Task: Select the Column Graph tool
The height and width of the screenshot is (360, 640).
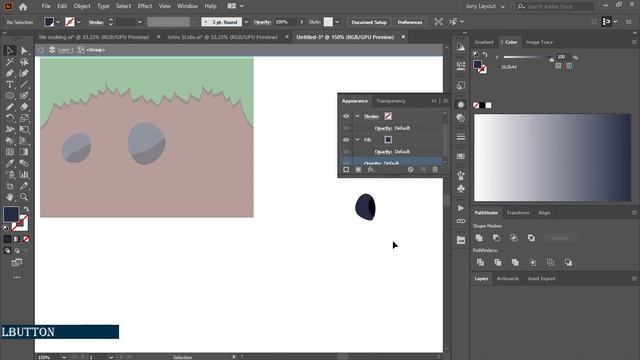Action: coord(24,175)
